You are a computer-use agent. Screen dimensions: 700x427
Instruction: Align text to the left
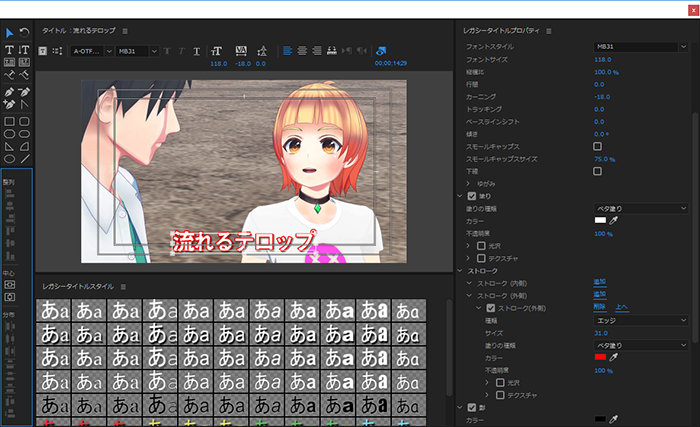288,51
